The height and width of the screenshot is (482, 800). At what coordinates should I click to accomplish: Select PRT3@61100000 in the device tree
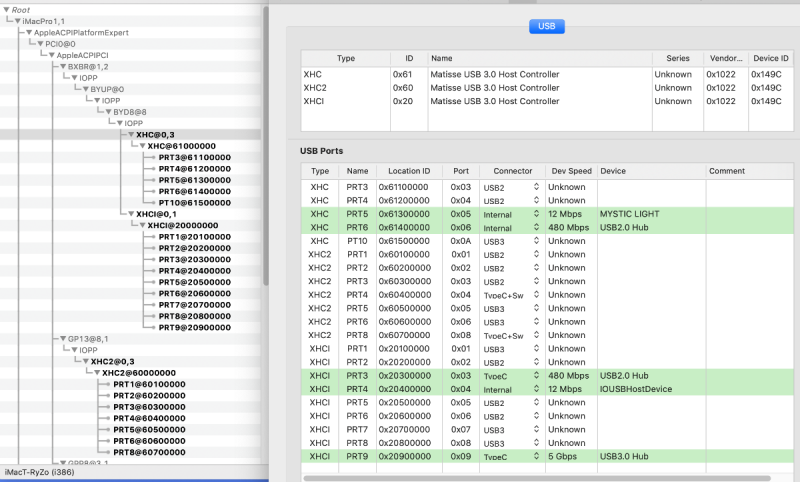click(x=194, y=157)
